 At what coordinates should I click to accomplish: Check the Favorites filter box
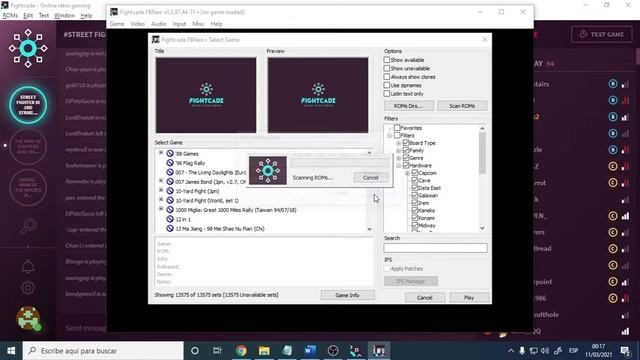click(x=397, y=128)
